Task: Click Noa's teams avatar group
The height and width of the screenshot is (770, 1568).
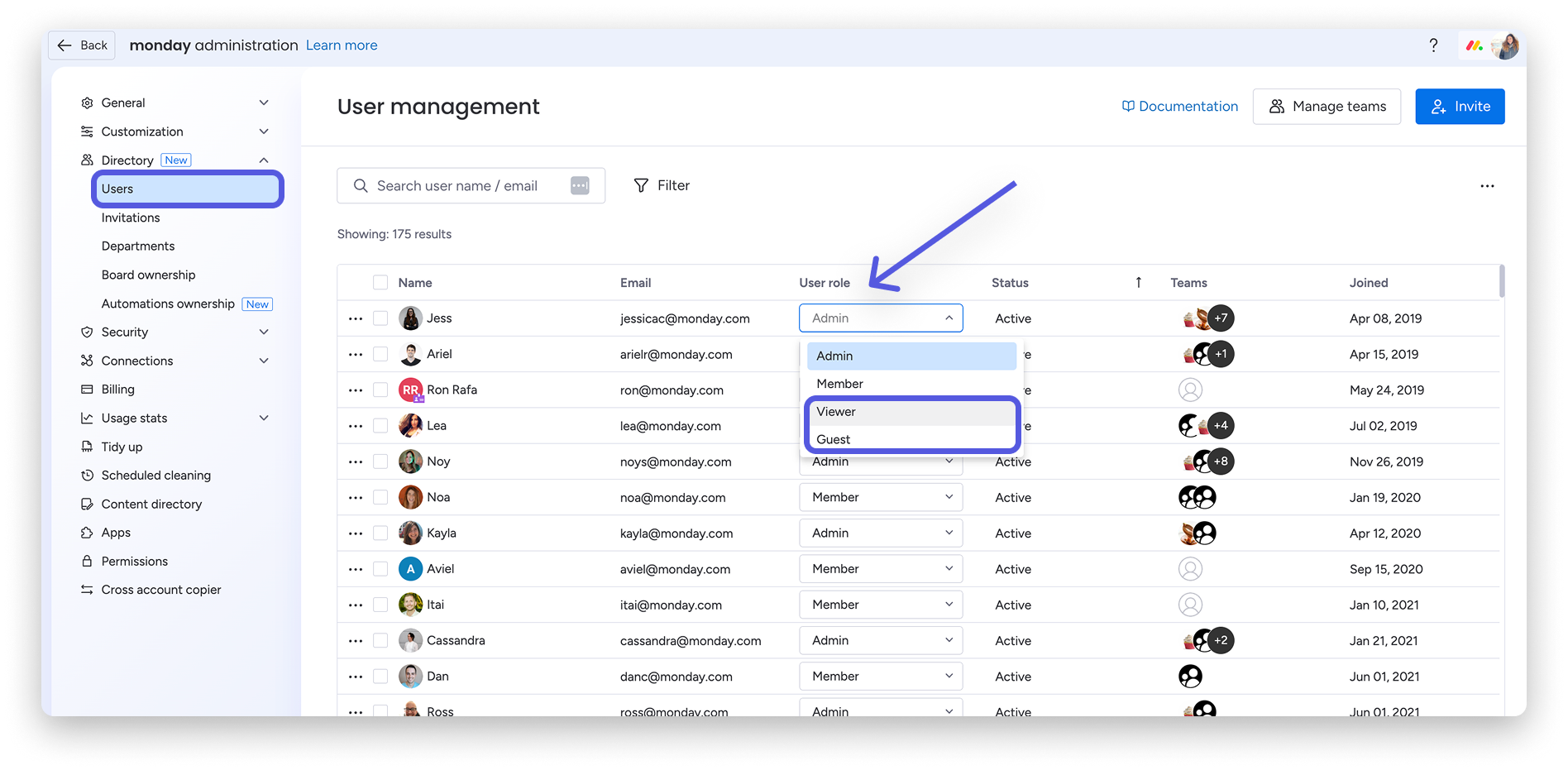Action: click(1197, 497)
